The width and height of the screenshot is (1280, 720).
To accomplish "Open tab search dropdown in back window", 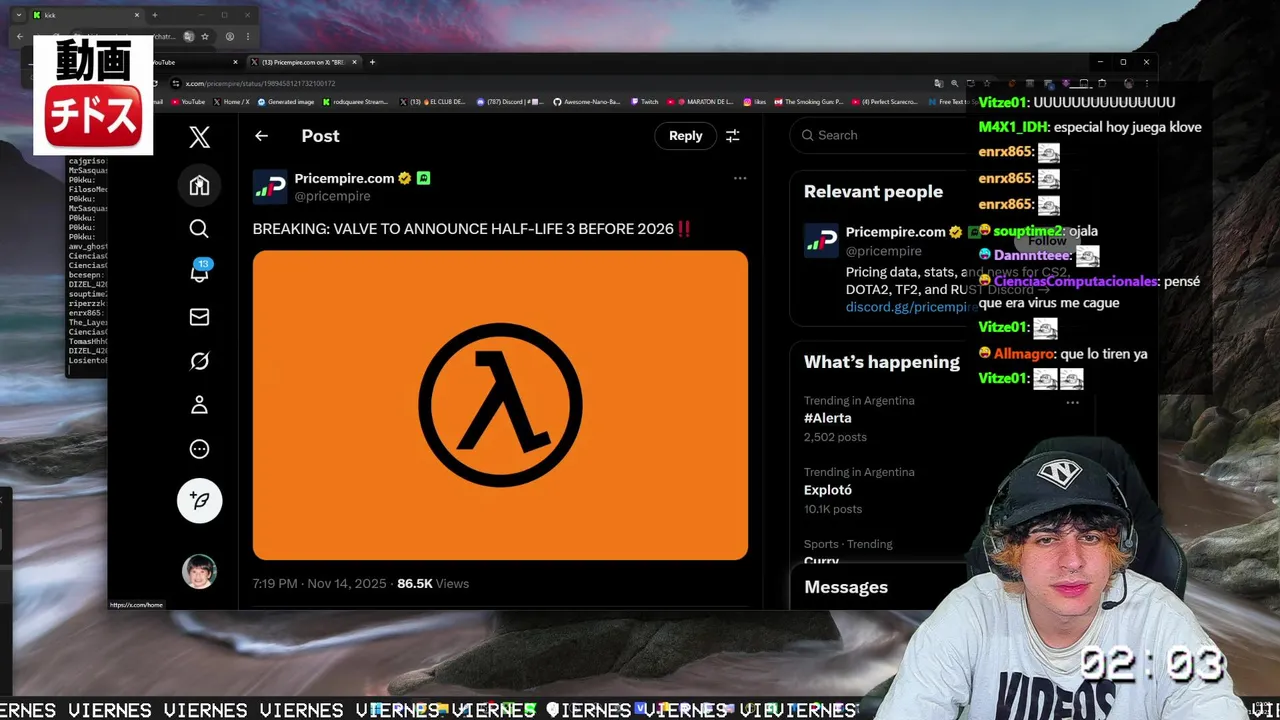I will (x=18, y=15).
